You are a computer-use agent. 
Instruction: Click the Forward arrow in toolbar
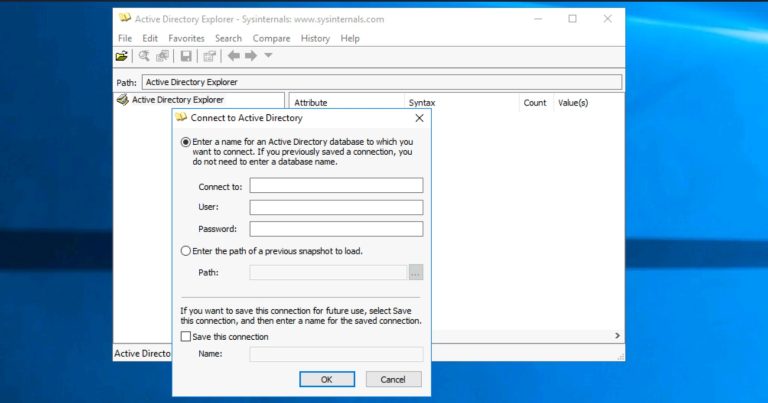pos(251,56)
